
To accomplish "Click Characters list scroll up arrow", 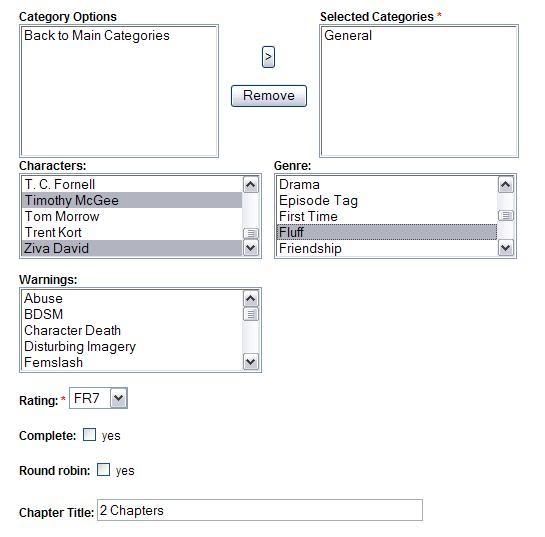I will 251,185.
